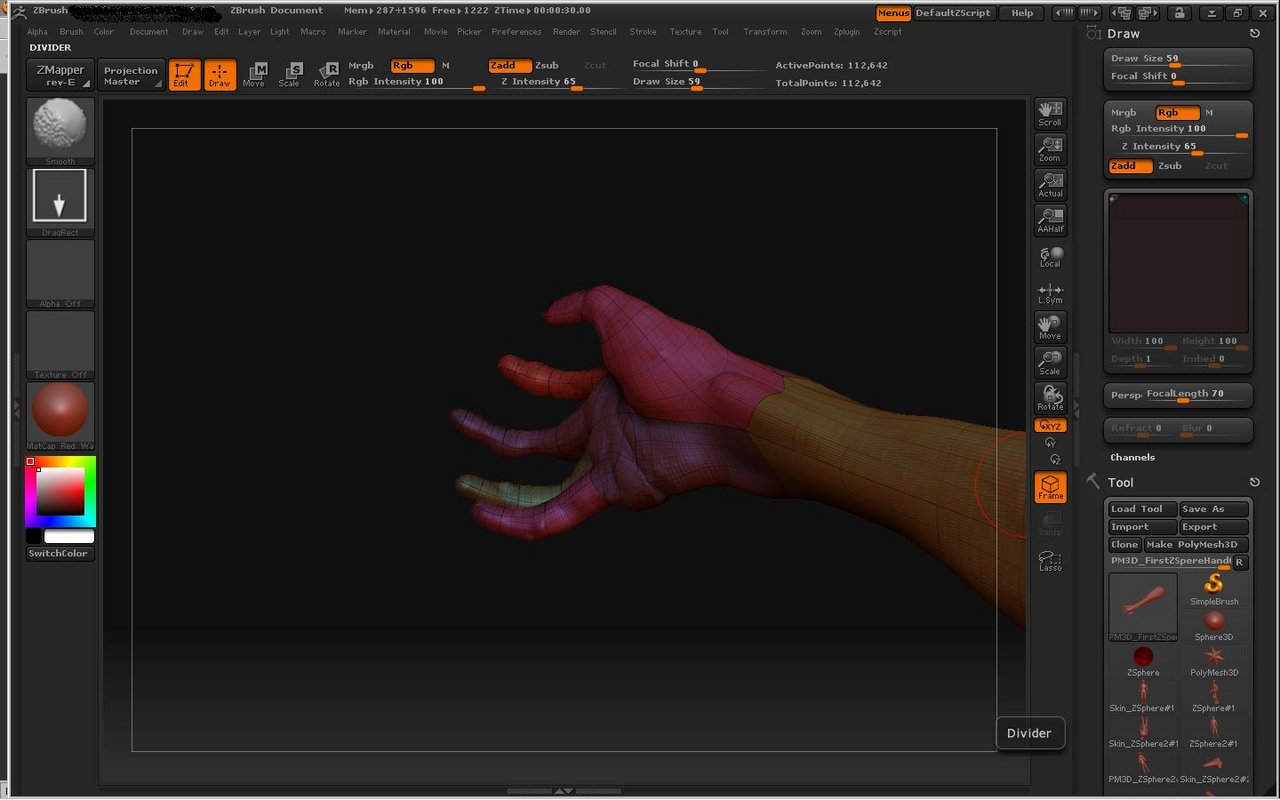Viewport: 1280px width, 800px height.
Task: Toggle Mrgb painting mode
Action: [360, 65]
